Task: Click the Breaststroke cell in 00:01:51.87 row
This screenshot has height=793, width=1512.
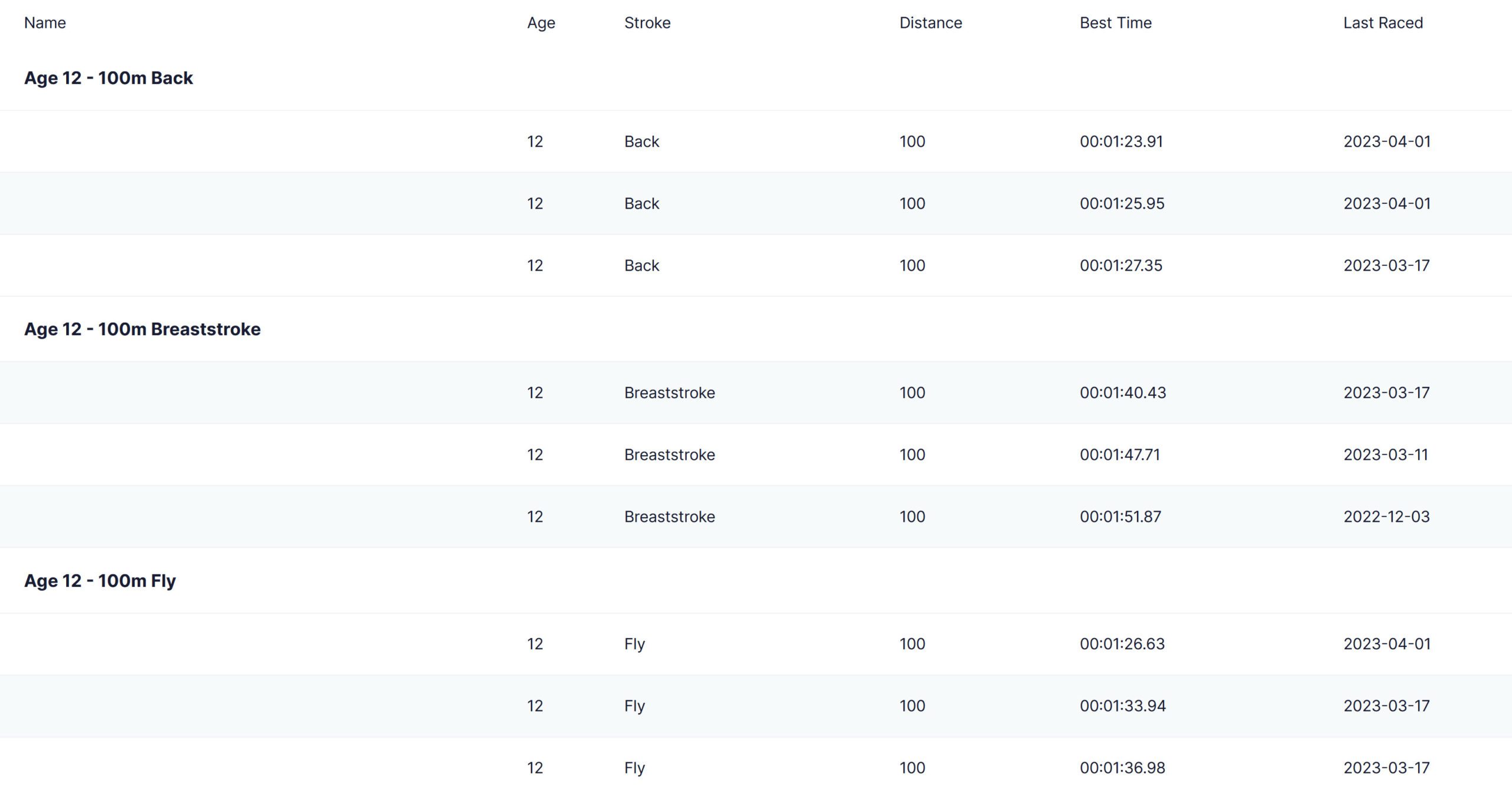Action: coord(669,517)
